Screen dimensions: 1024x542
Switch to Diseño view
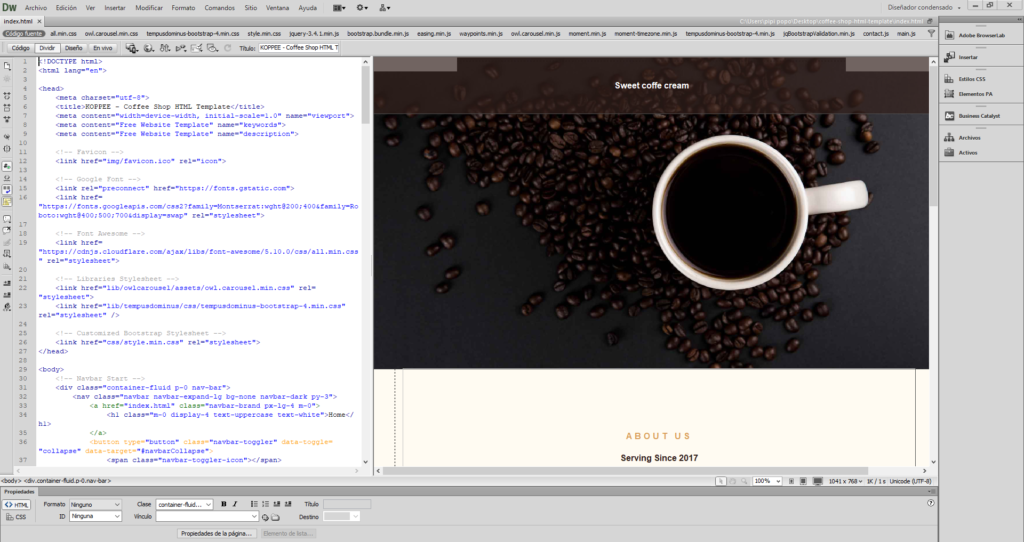point(74,47)
